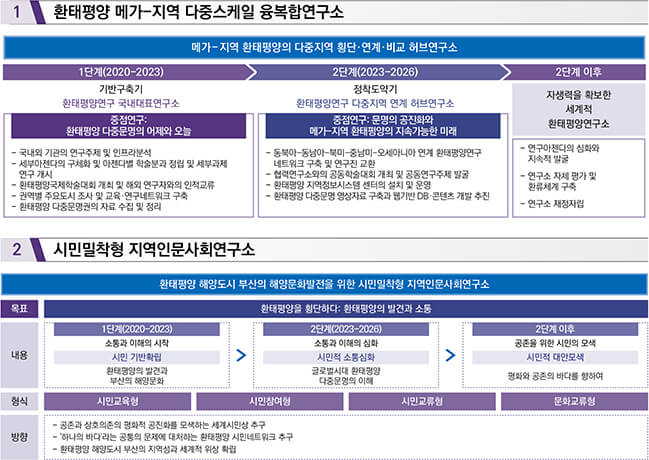Click the section number 1 badge

(17, 12)
